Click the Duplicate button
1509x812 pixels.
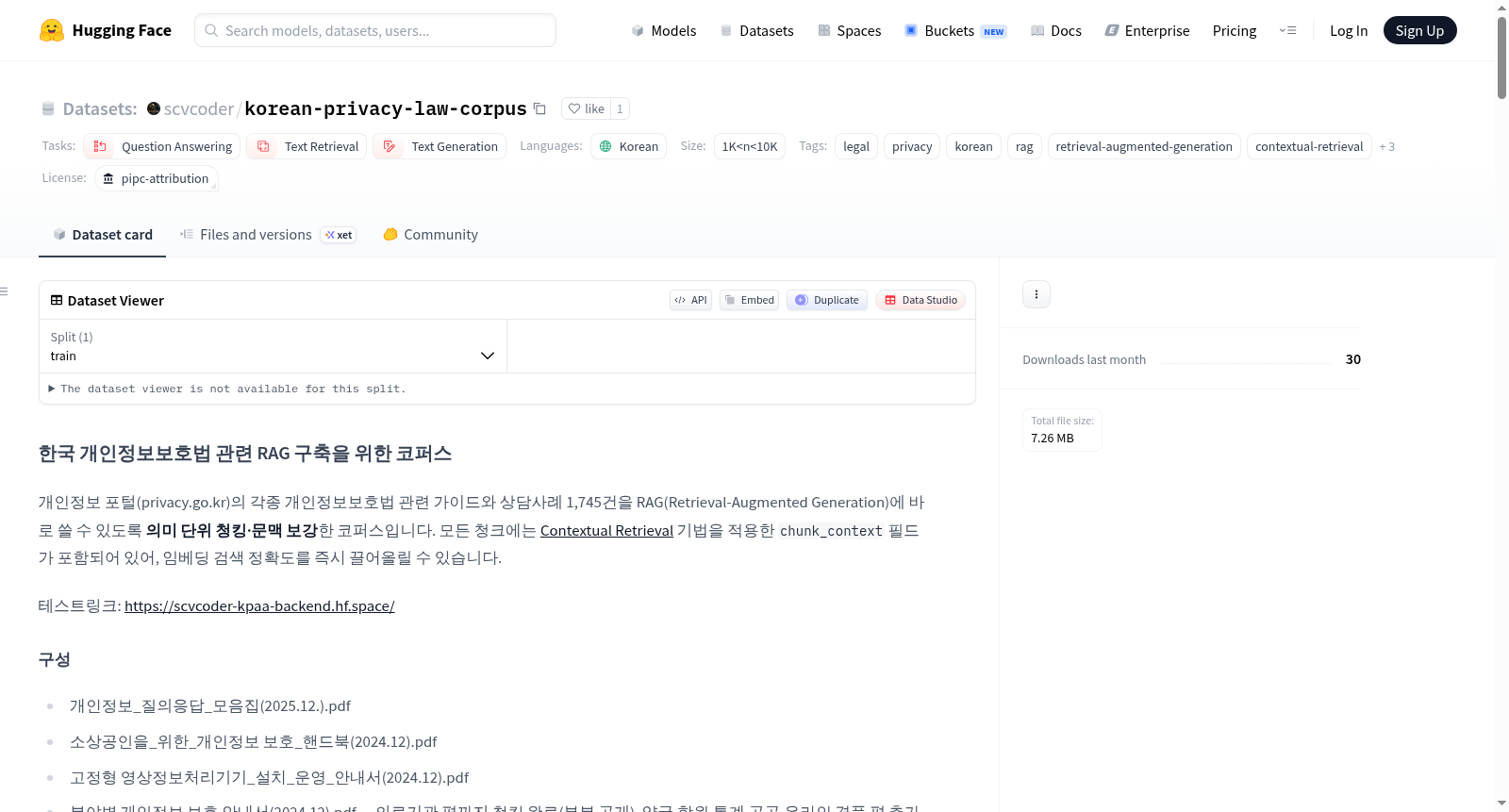pyautogui.click(x=827, y=300)
